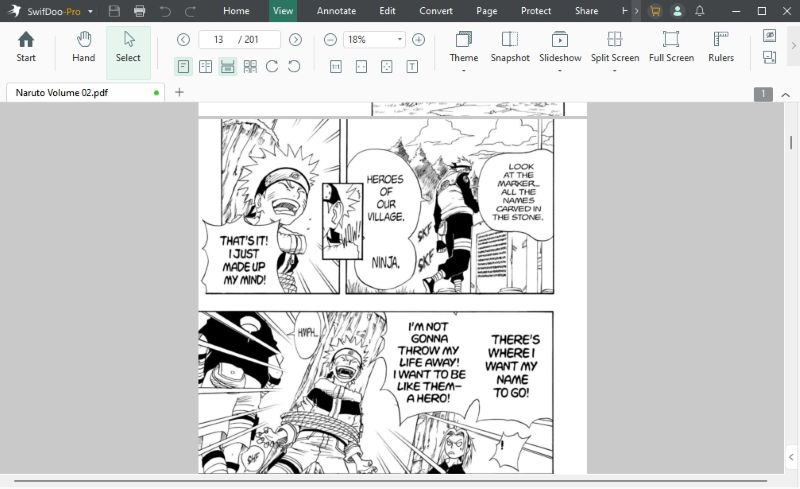Click the zoom out minus button

[x=331, y=40]
